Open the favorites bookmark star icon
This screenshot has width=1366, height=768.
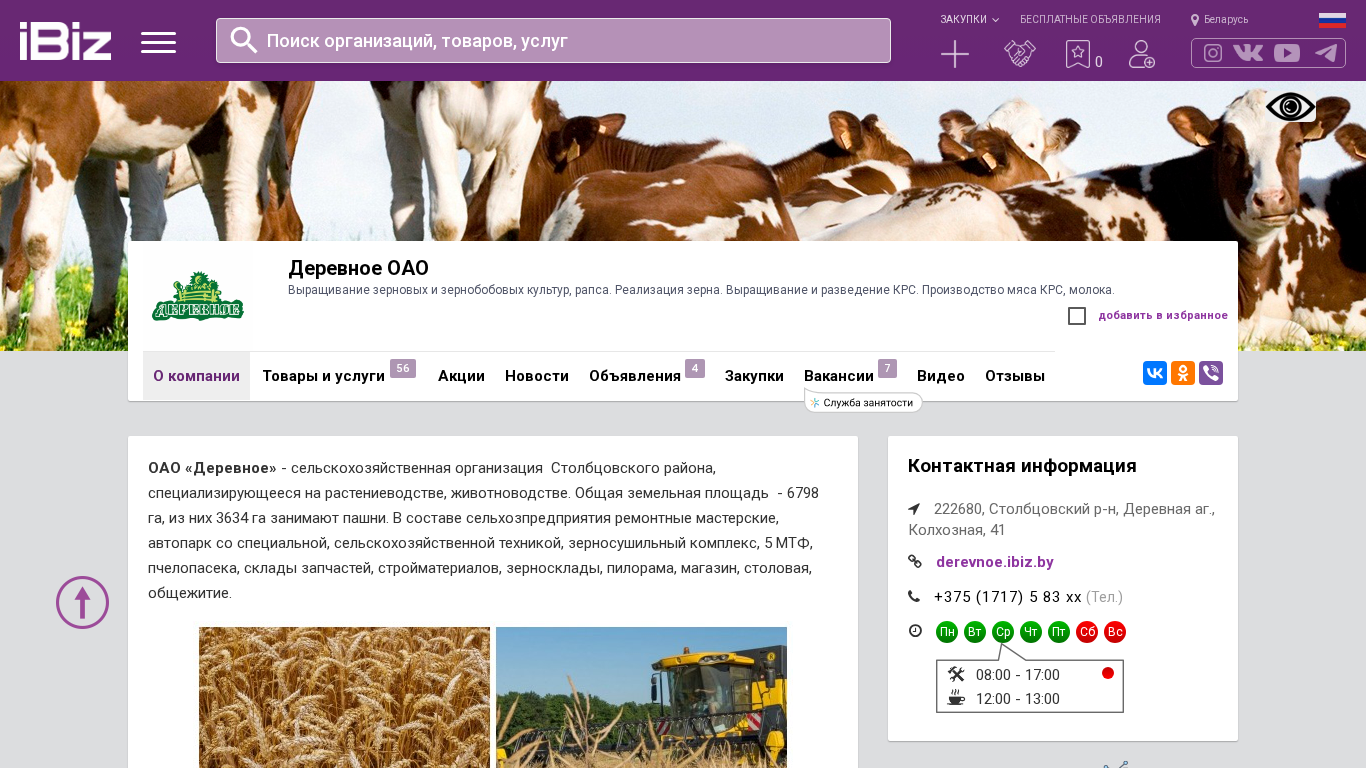point(1077,54)
